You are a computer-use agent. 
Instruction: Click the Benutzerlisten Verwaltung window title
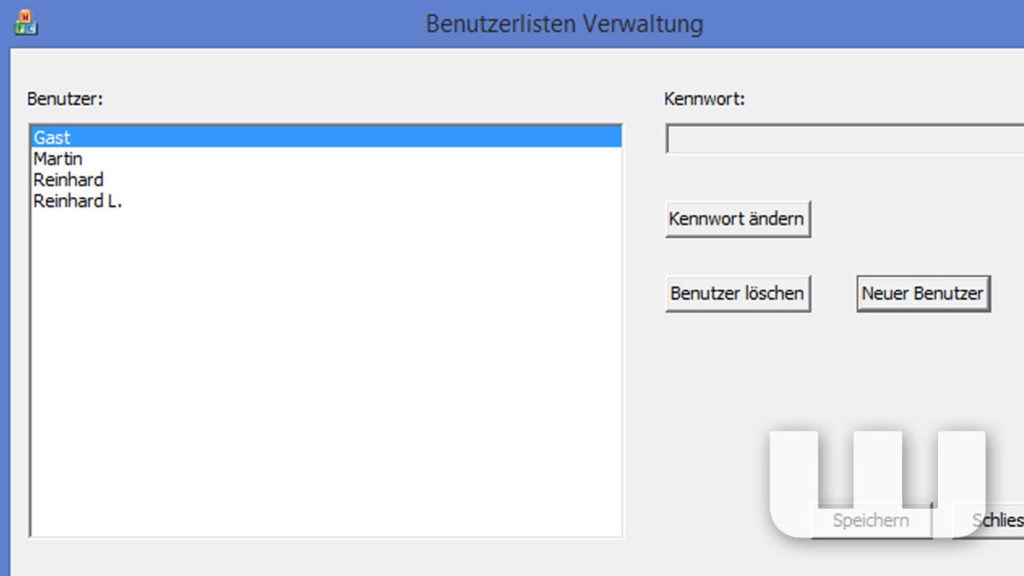(564, 24)
